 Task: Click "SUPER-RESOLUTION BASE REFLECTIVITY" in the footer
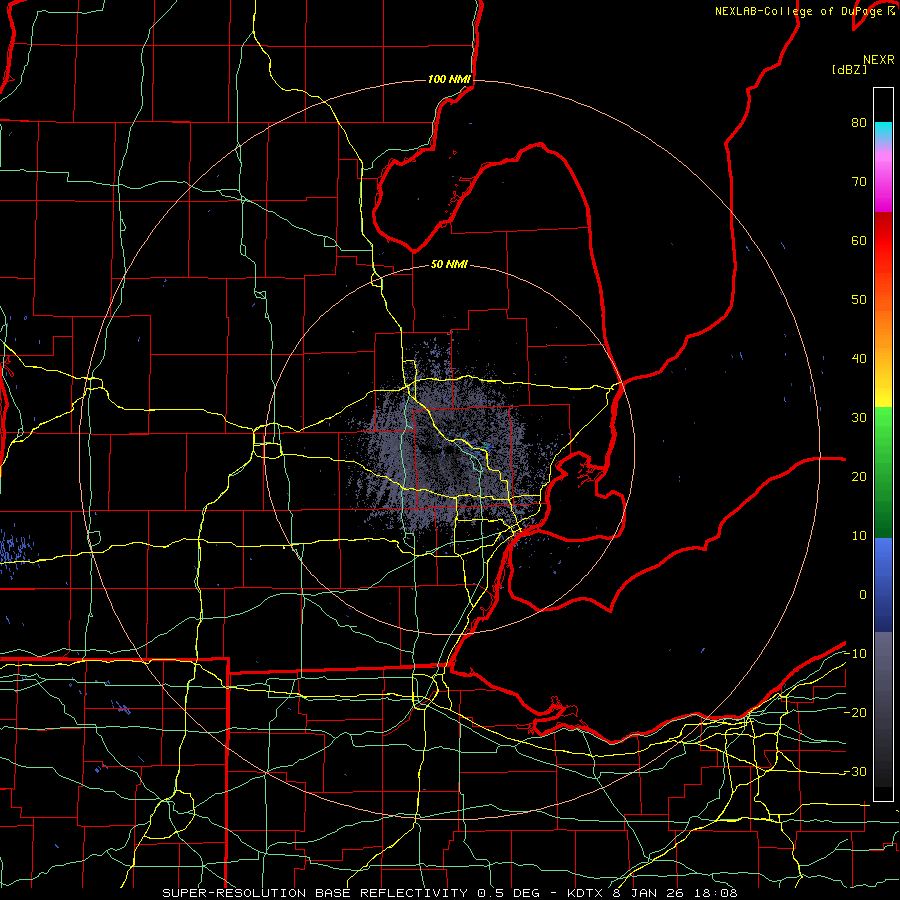(x=315, y=893)
